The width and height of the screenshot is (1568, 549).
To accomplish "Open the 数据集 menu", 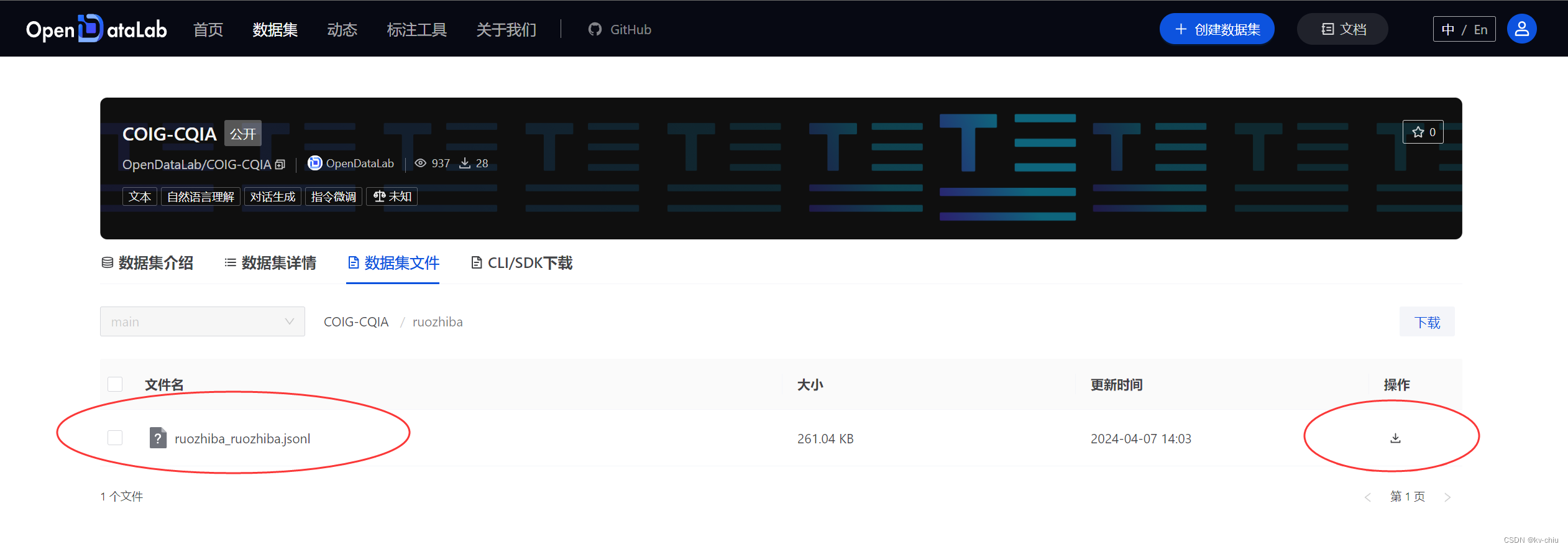I will pyautogui.click(x=275, y=29).
